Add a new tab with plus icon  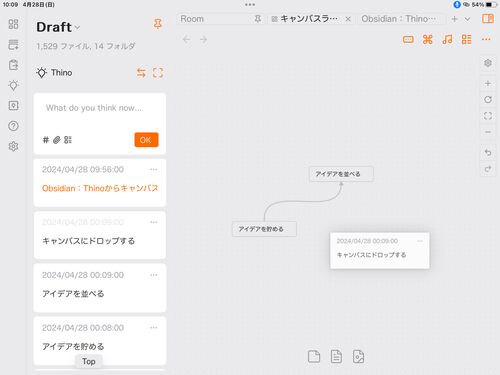(454, 19)
